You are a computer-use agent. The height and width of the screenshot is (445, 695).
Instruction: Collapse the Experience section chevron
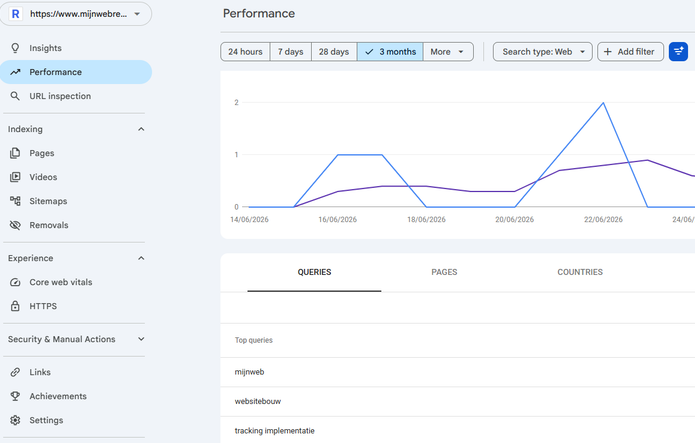141,258
